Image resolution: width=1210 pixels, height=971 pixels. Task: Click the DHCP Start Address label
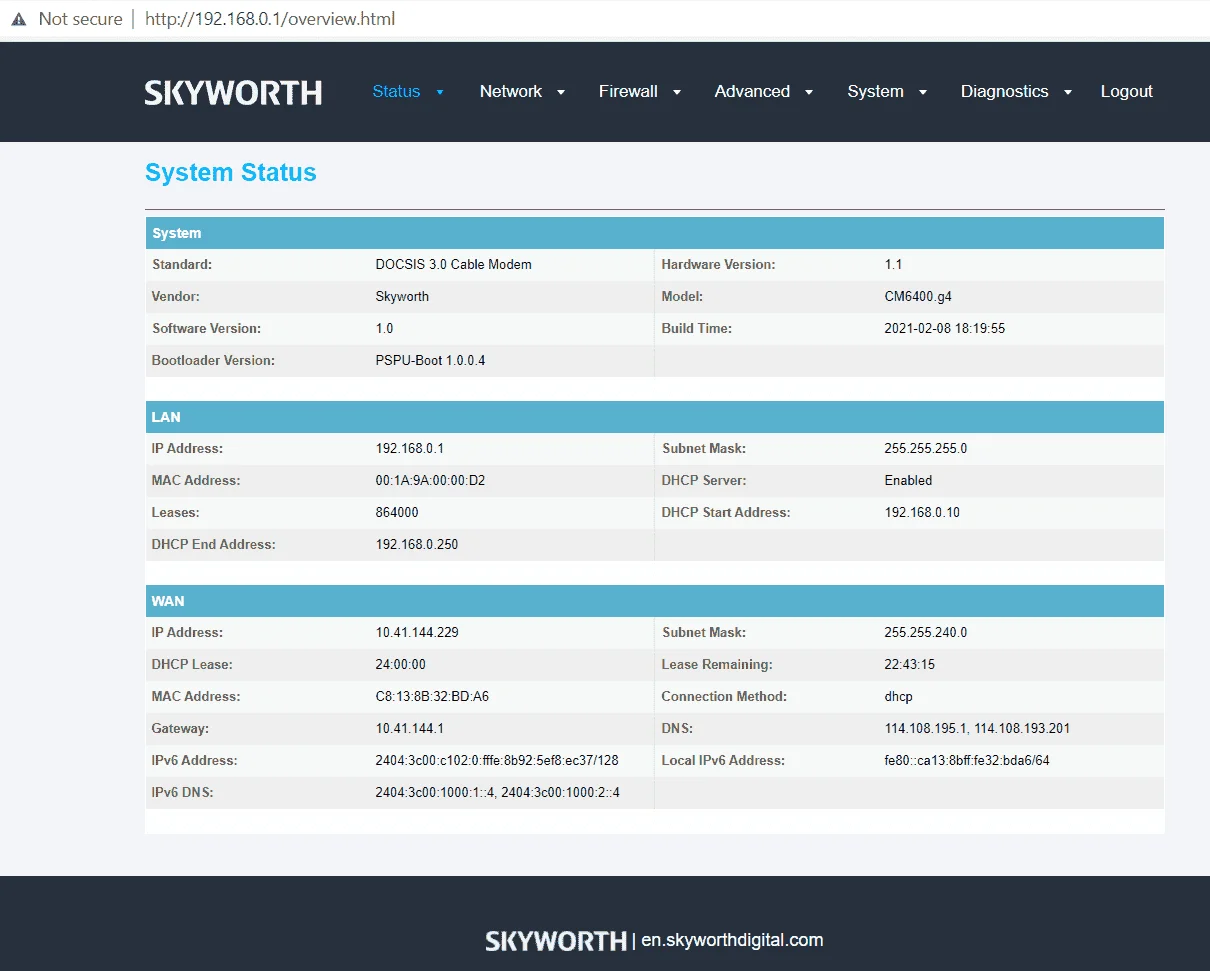click(726, 513)
